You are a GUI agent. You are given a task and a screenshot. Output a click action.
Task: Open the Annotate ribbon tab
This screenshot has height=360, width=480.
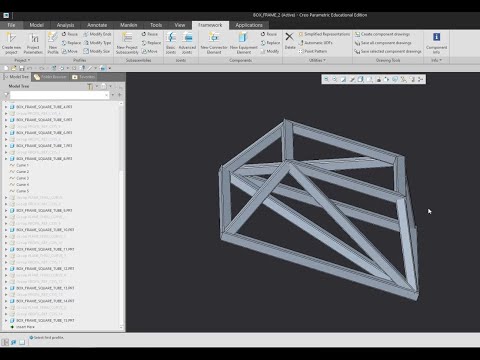pyautogui.click(x=97, y=25)
